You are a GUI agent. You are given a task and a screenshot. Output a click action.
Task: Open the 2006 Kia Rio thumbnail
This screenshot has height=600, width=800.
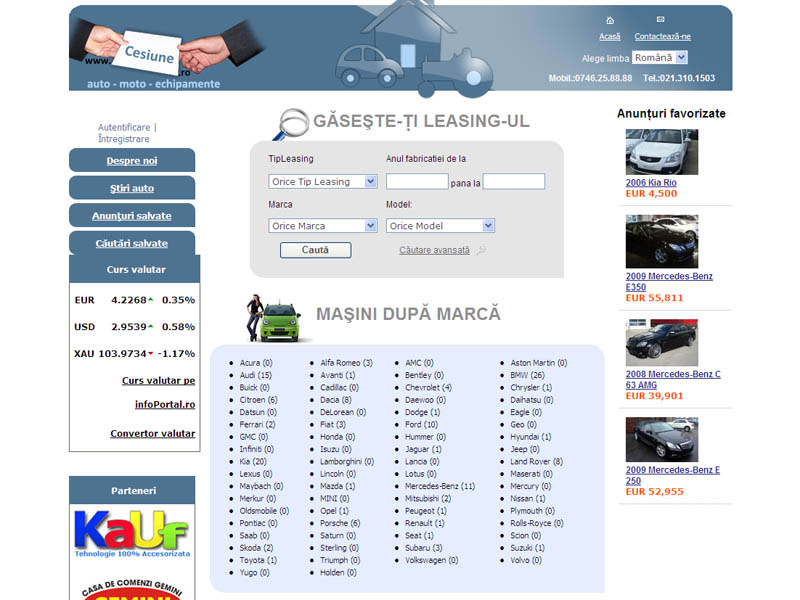click(x=662, y=152)
